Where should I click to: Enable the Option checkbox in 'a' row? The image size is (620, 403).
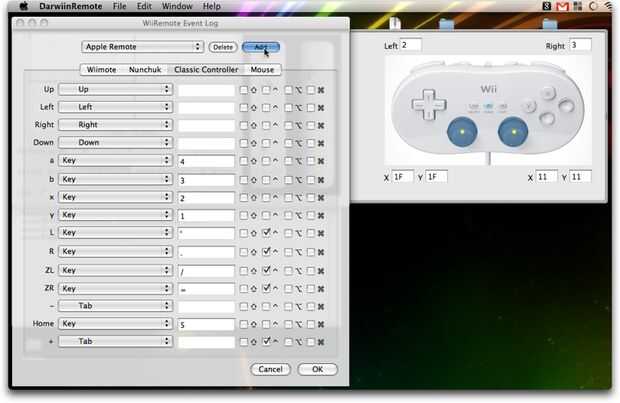click(288, 161)
